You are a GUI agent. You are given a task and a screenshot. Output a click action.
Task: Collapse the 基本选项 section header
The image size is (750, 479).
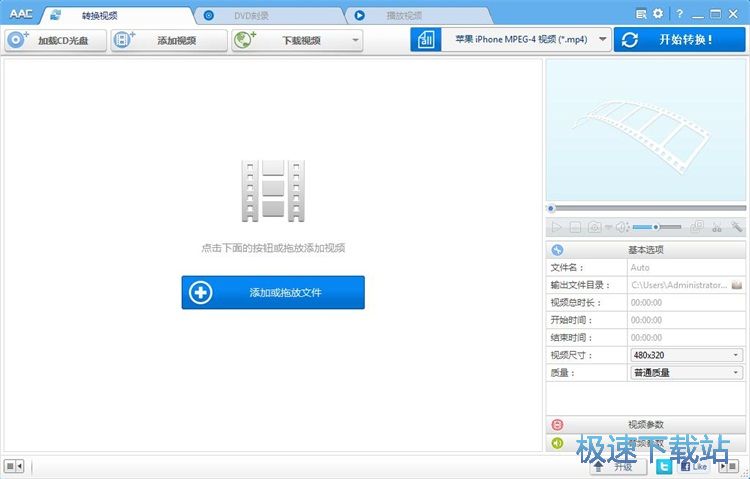click(646, 250)
